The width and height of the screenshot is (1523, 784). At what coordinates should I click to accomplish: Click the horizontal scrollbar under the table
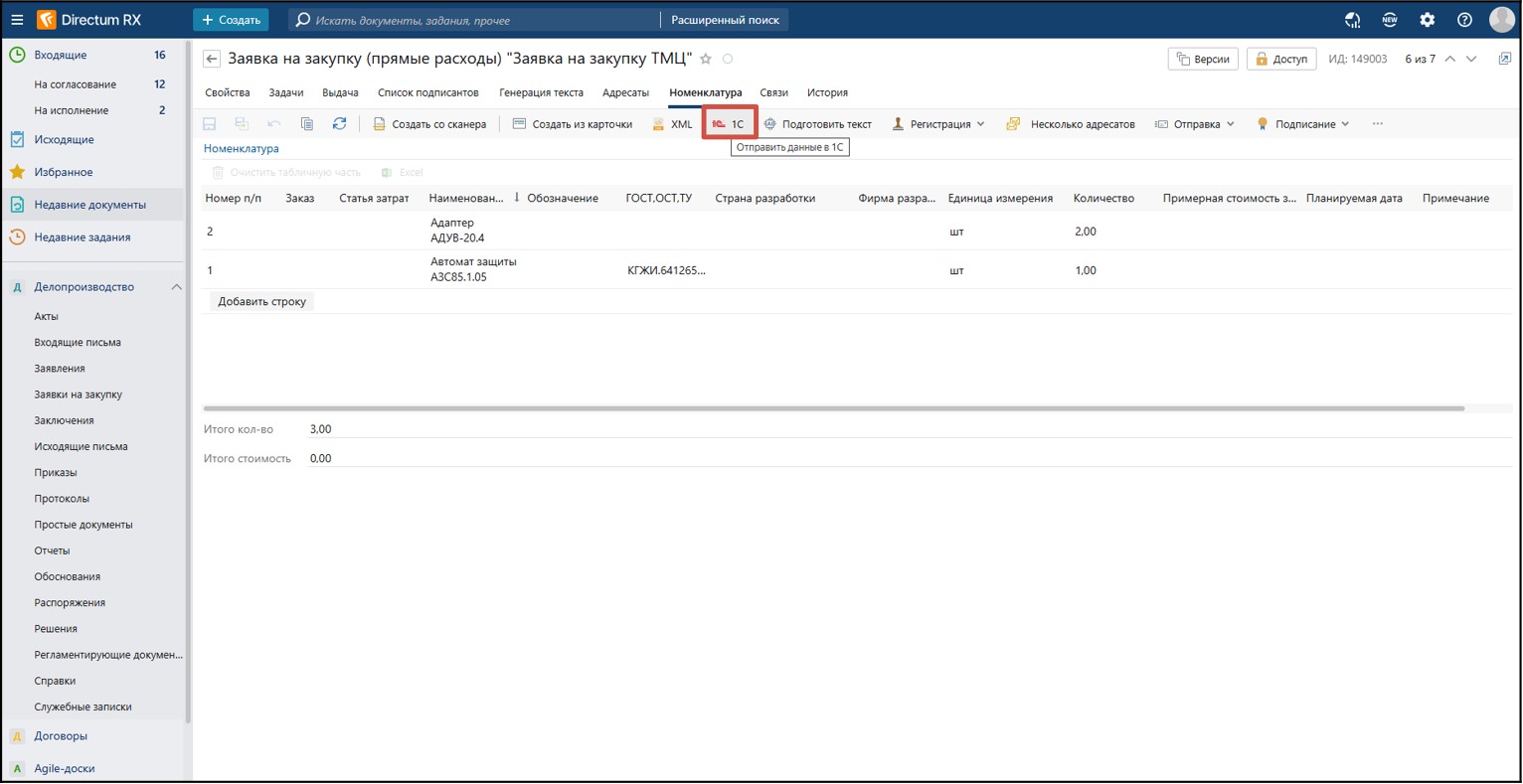pyautogui.click(x=833, y=408)
